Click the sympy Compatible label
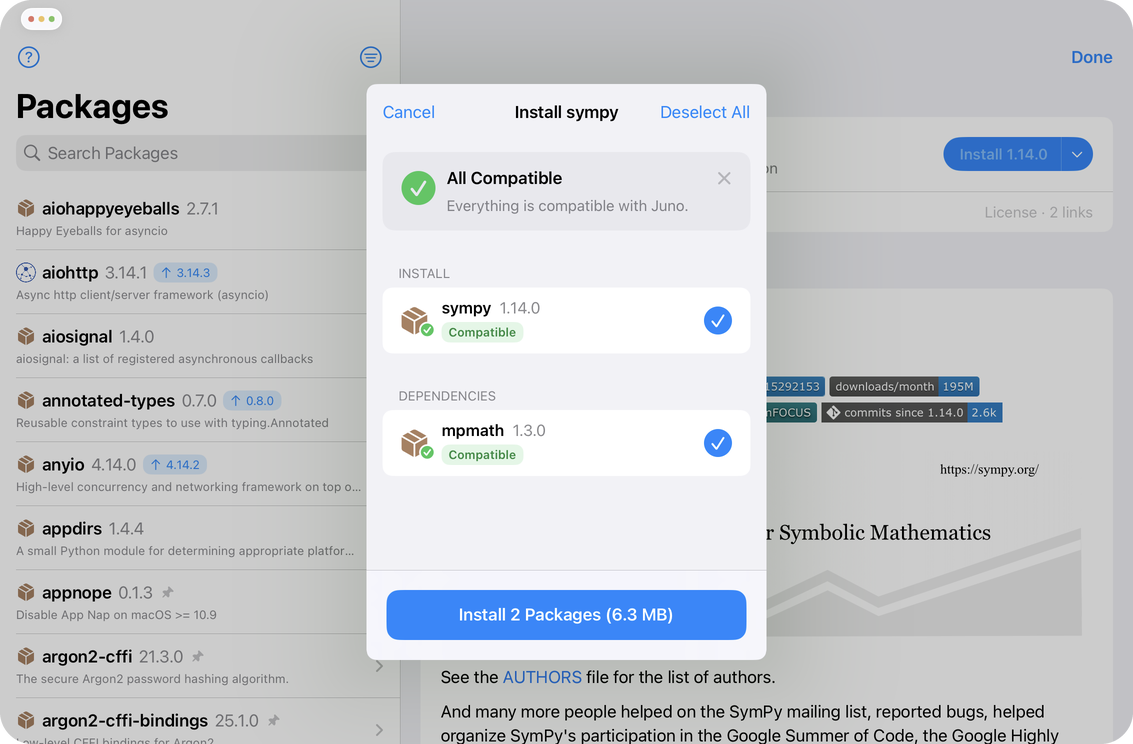Screen dimensions: 1133x744 point(482,332)
